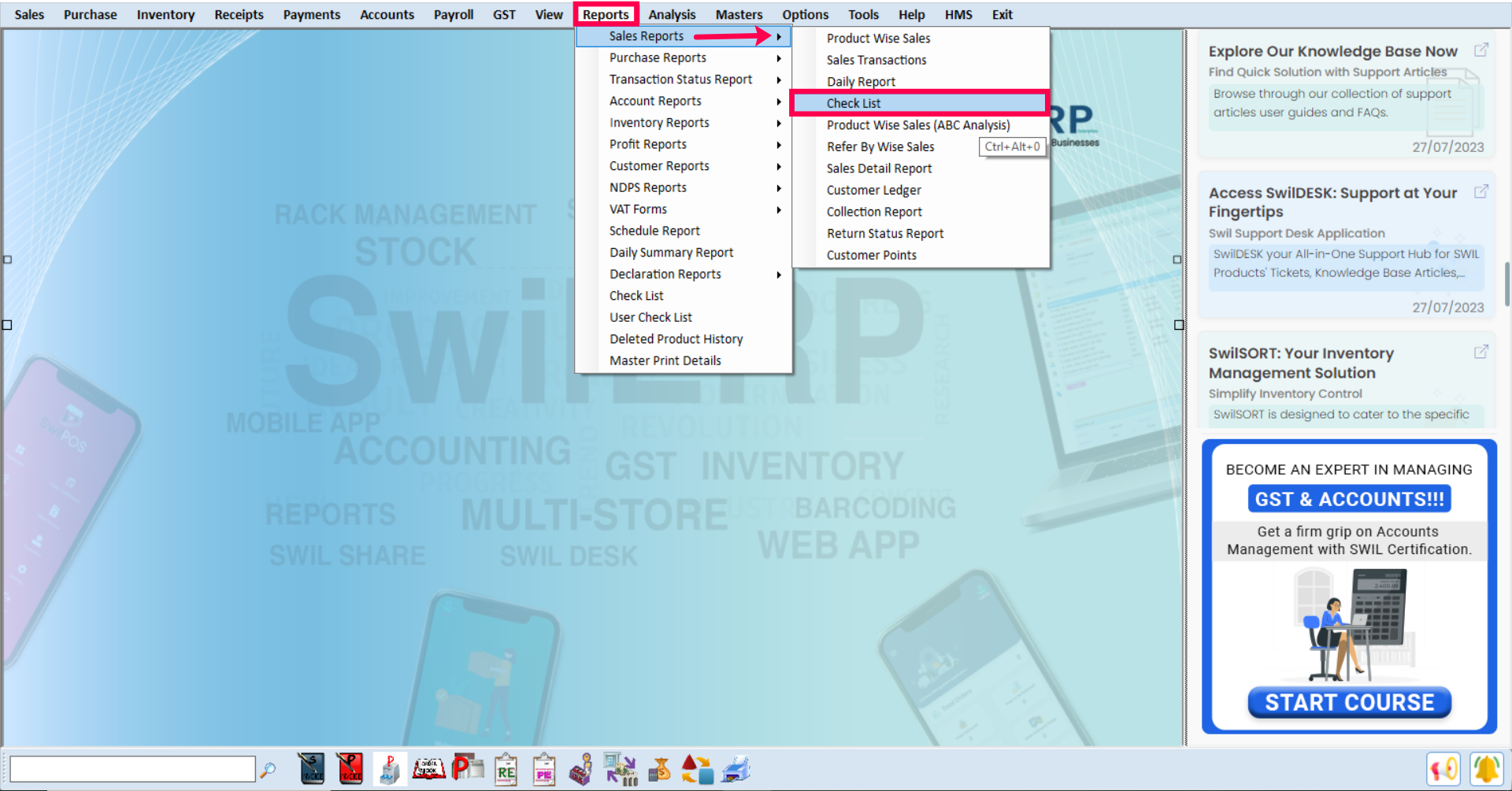Click Exit in the menu bar
Image resolution: width=1512 pixels, height=791 pixels.
[1002, 14]
